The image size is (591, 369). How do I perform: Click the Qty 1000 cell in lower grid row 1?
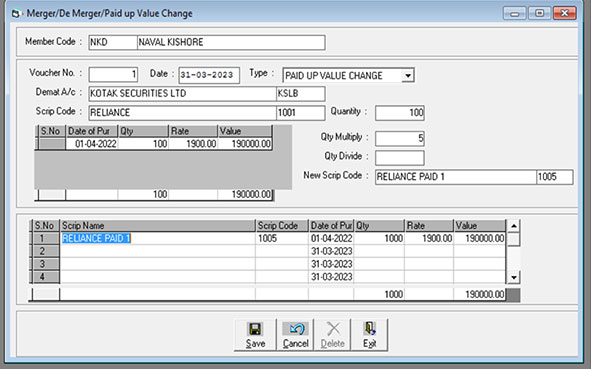click(x=379, y=238)
